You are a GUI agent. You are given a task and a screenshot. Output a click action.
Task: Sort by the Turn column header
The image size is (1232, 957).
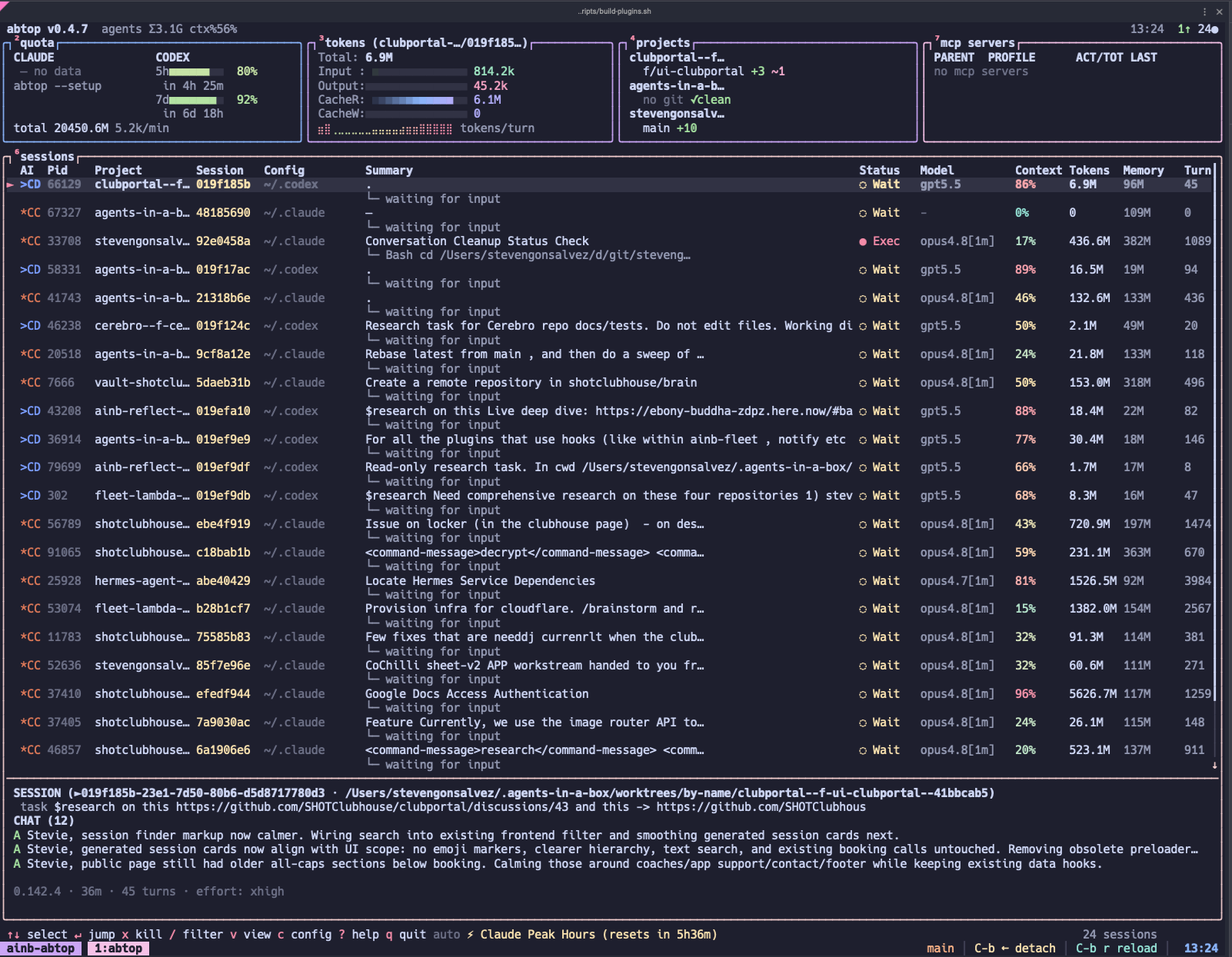coord(1197,171)
